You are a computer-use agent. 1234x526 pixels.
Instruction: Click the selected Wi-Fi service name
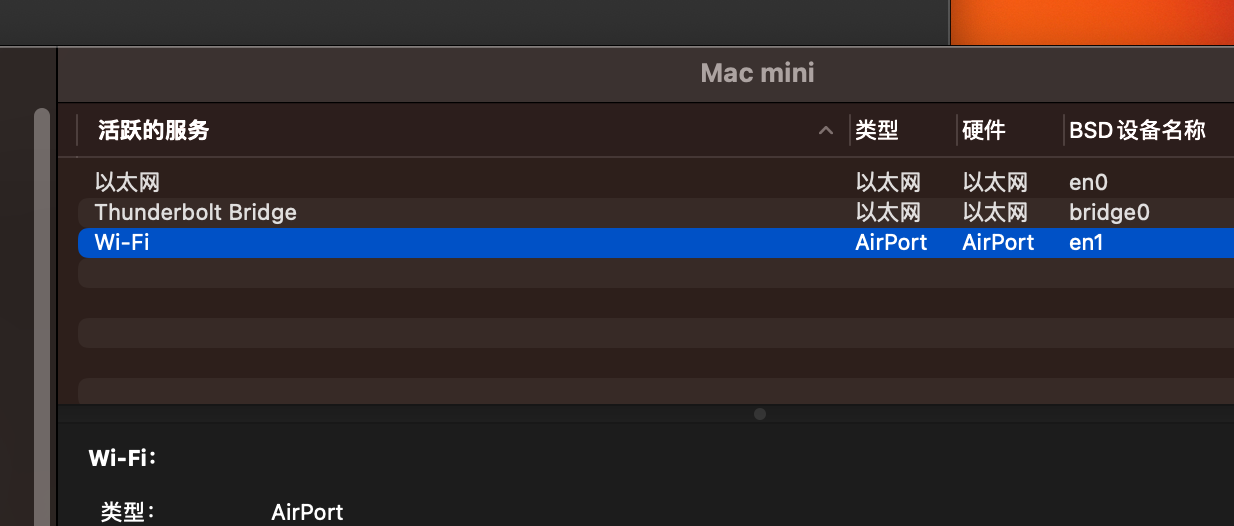(x=122, y=242)
